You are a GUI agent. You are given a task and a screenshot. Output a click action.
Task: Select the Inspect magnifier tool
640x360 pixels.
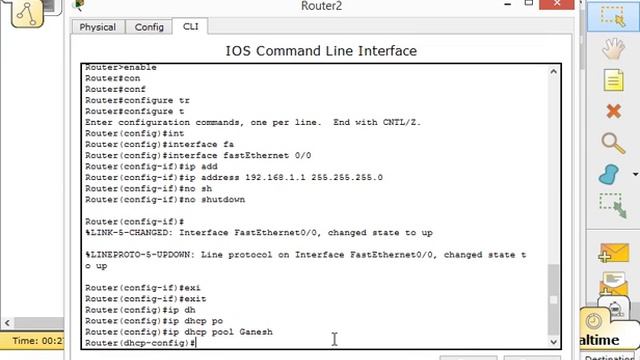click(x=613, y=143)
